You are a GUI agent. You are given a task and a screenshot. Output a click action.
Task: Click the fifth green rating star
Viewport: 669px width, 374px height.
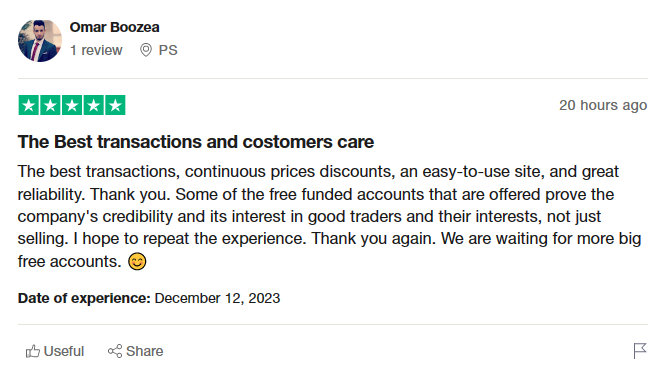pos(115,105)
